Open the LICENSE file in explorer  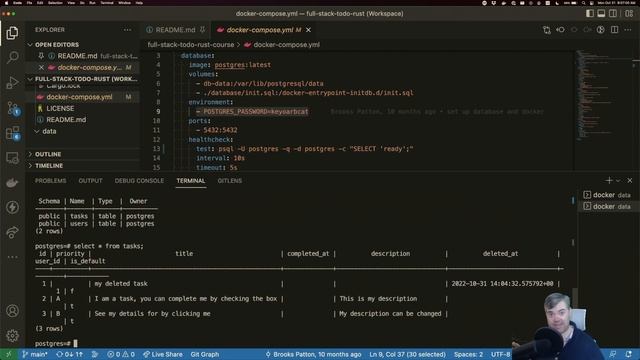83,109
